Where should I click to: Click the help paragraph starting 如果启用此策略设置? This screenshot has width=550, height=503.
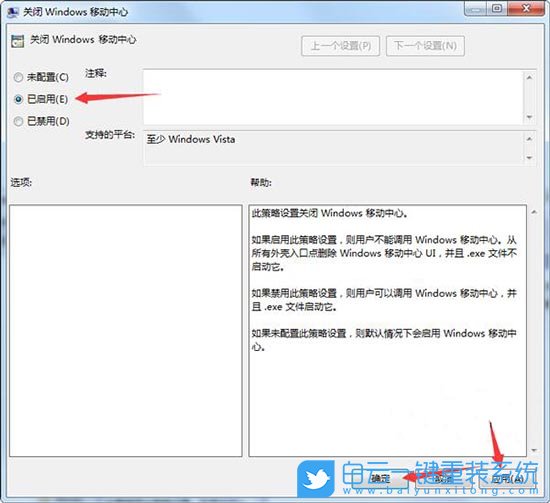click(384, 253)
